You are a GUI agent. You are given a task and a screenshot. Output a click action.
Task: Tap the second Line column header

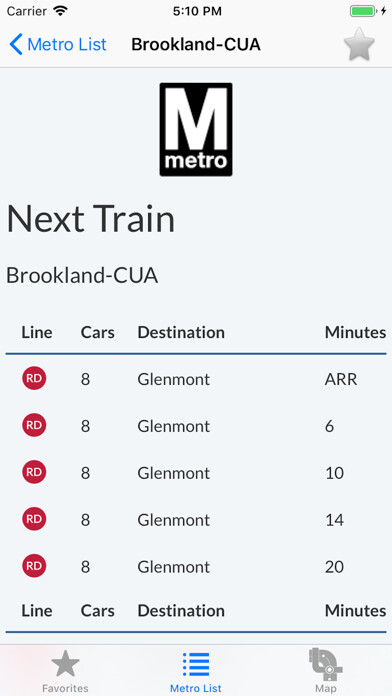pos(37,611)
